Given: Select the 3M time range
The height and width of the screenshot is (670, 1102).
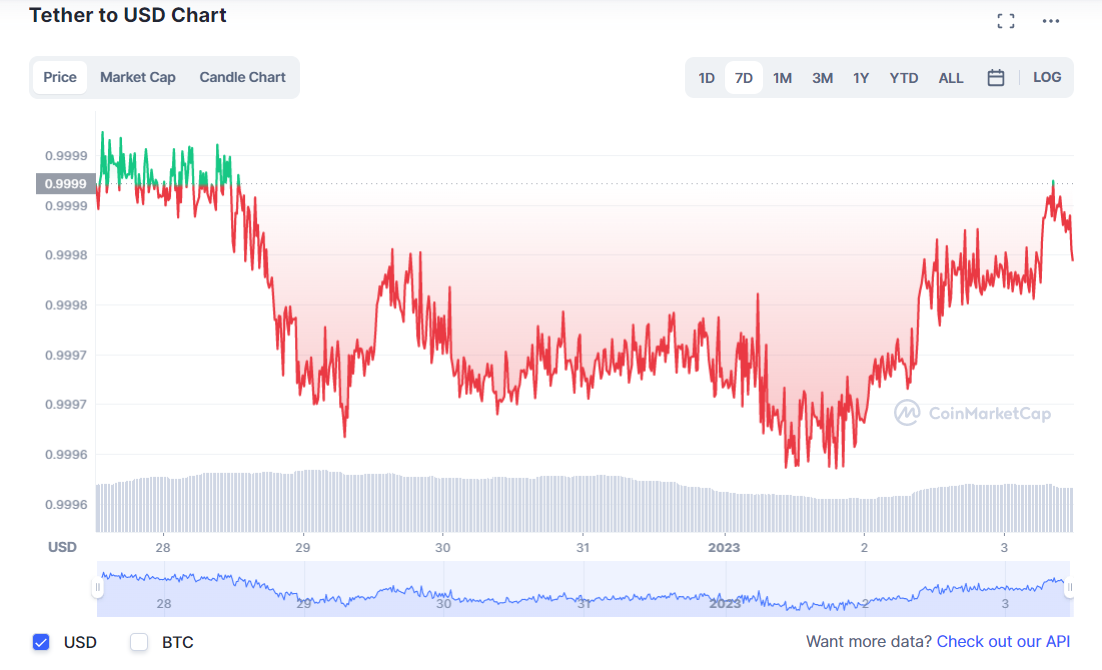Looking at the screenshot, I should point(822,76).
